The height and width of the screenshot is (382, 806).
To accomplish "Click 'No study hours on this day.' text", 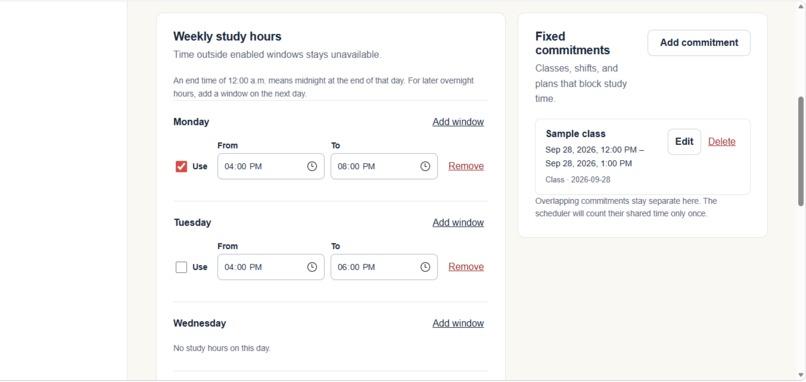I will tap(222, 348).
